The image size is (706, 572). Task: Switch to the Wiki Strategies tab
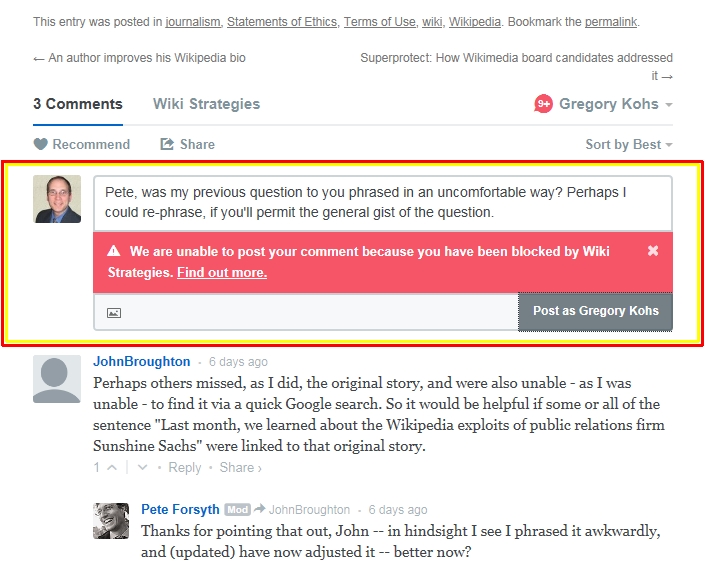[x=206, y=104]
